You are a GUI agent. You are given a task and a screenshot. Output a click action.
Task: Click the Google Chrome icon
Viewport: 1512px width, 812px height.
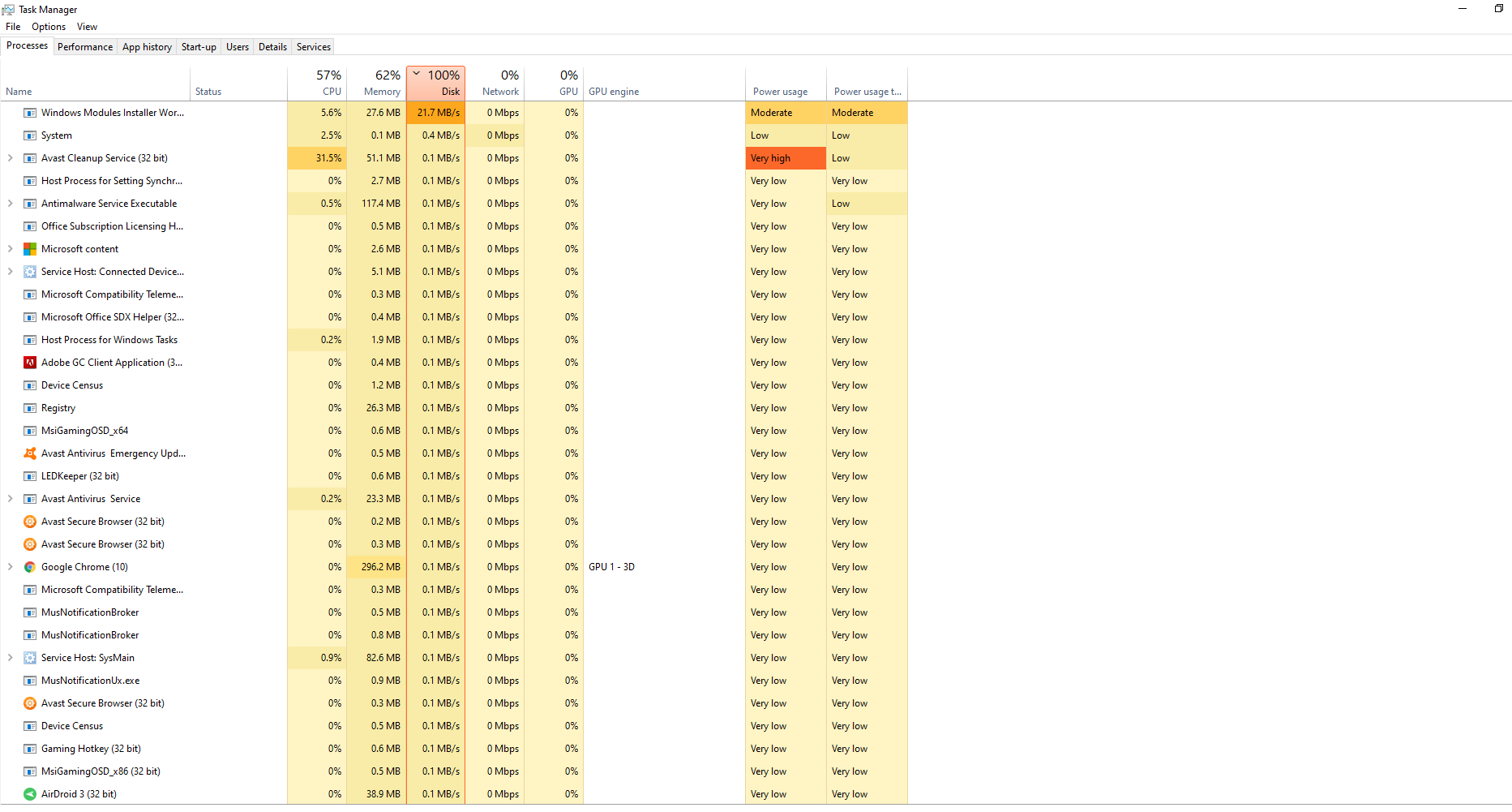(x=30, y=567)
